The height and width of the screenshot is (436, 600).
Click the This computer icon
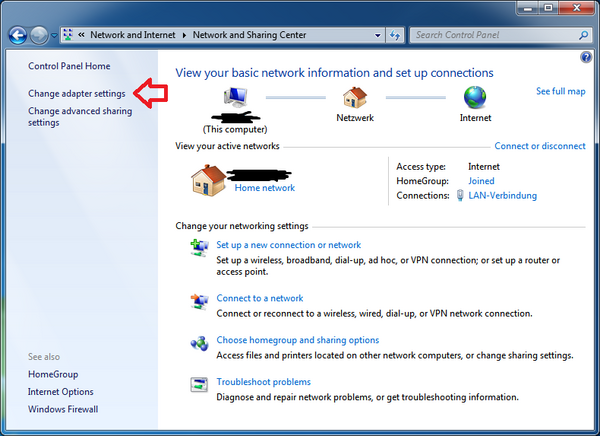(x=235, y=97)
